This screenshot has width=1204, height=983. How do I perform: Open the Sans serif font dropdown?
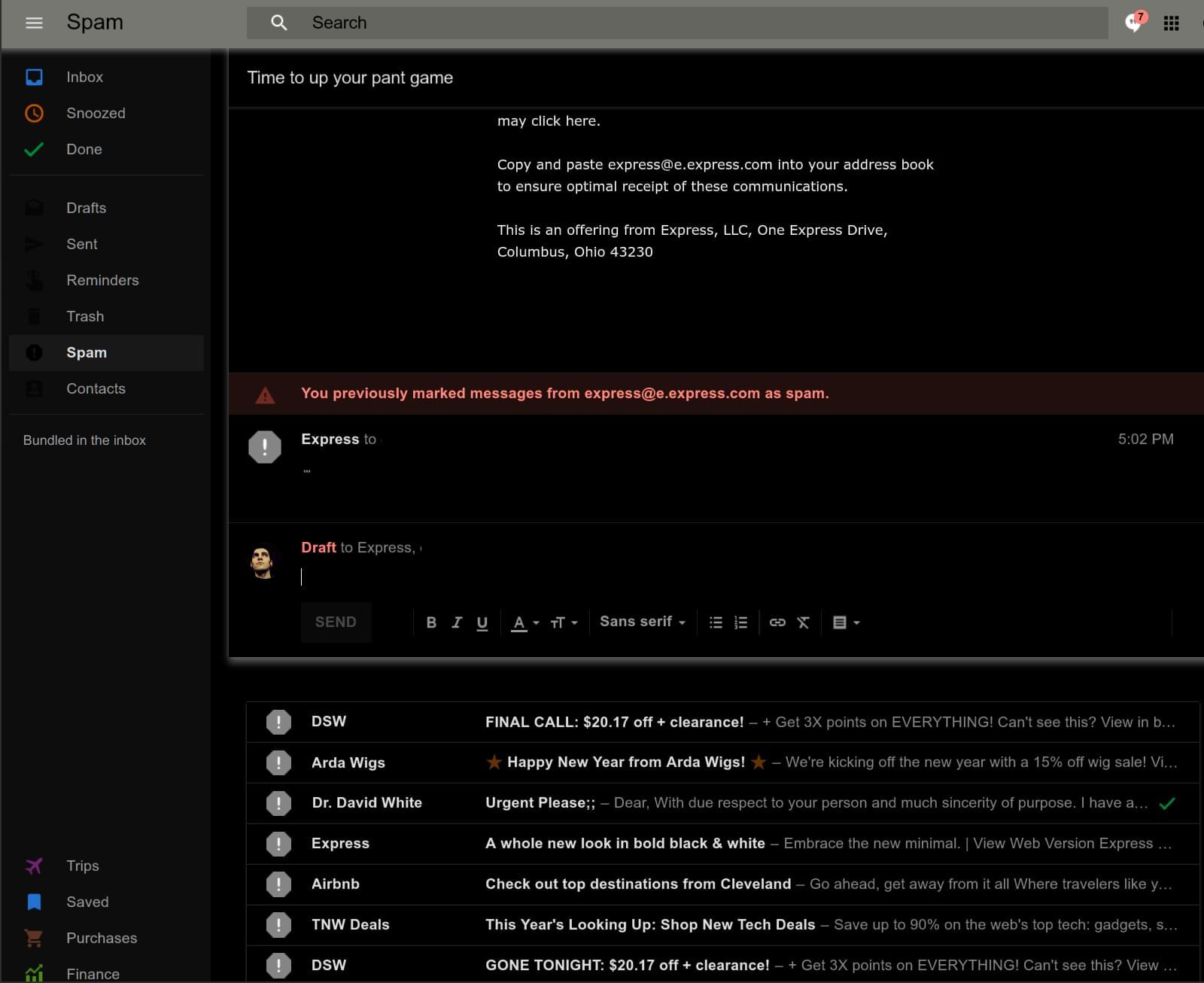(x=643, y=622)
